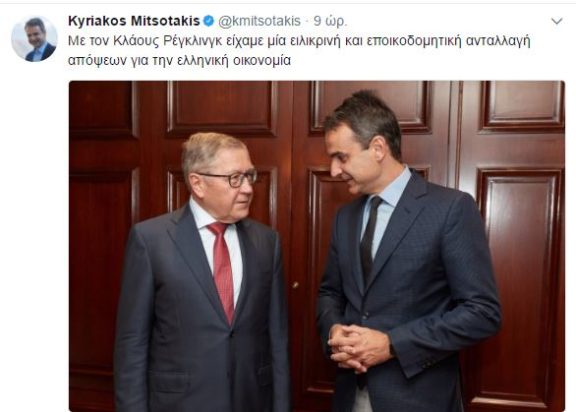
Task: Open the tweet options chevron menu
Action: [557, 21]
